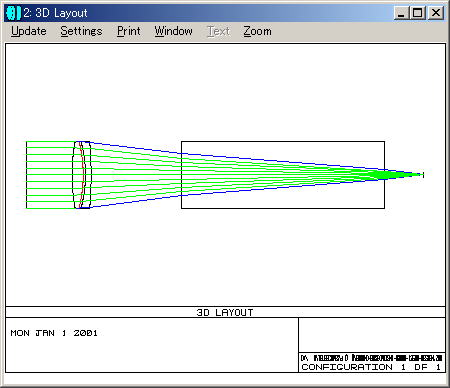Image resolution: width=450 pixels, height=388 pixels.
Task: Click the 3D LAYOUT title label
Action: [225, 312]
